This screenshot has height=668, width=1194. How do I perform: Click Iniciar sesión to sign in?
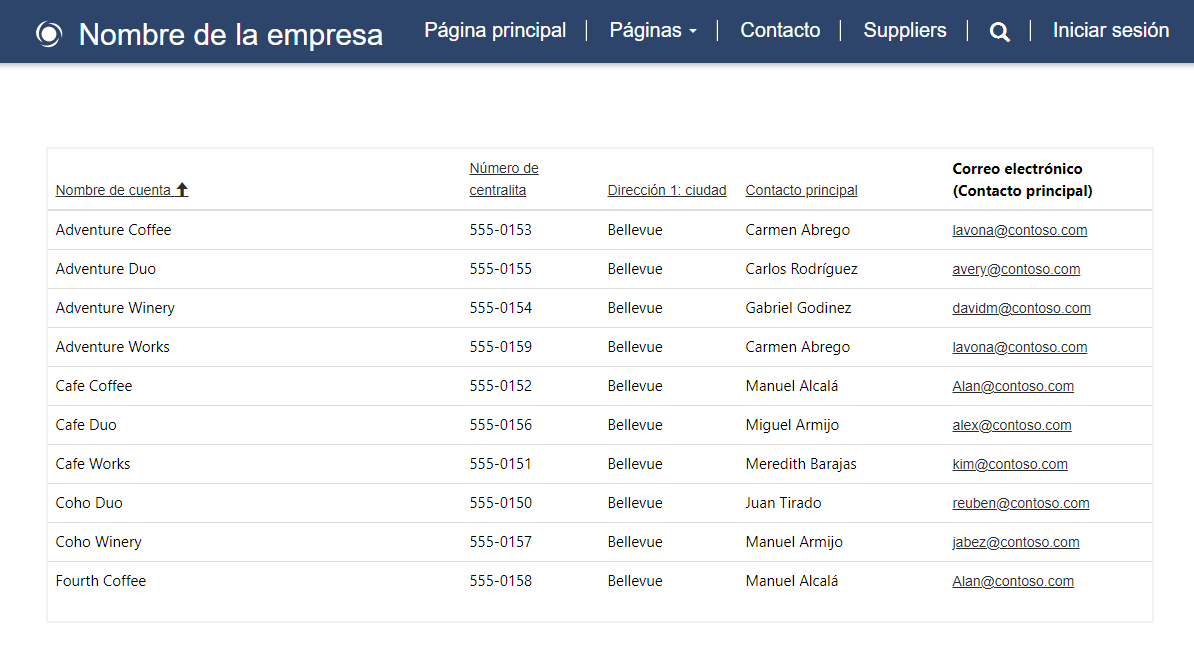coord(1110,30)
